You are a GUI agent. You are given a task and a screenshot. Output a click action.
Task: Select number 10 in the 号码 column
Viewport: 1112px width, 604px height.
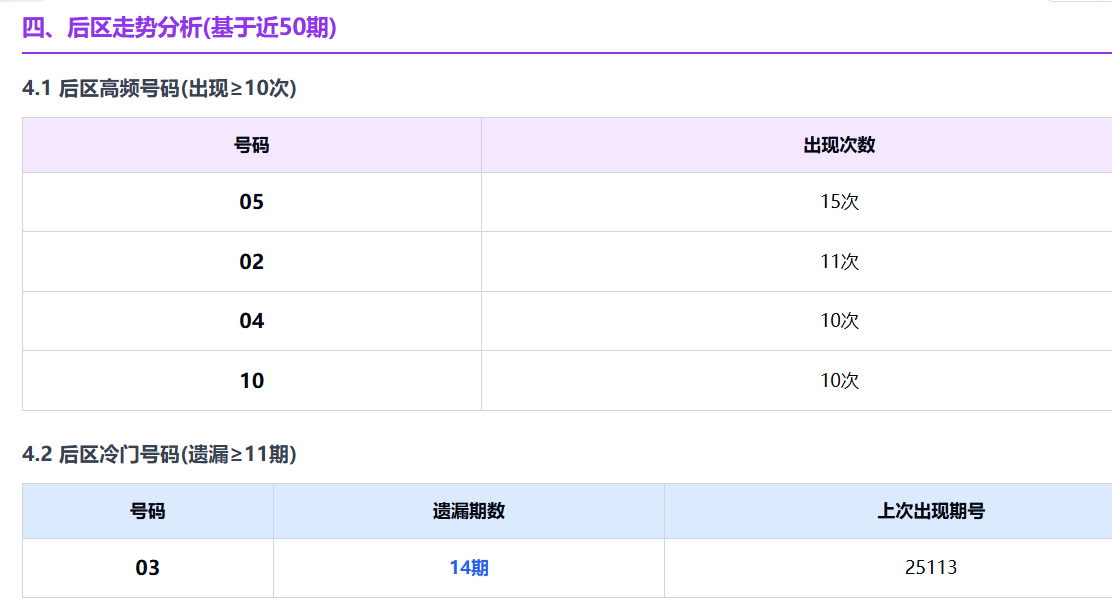(251, 381)
